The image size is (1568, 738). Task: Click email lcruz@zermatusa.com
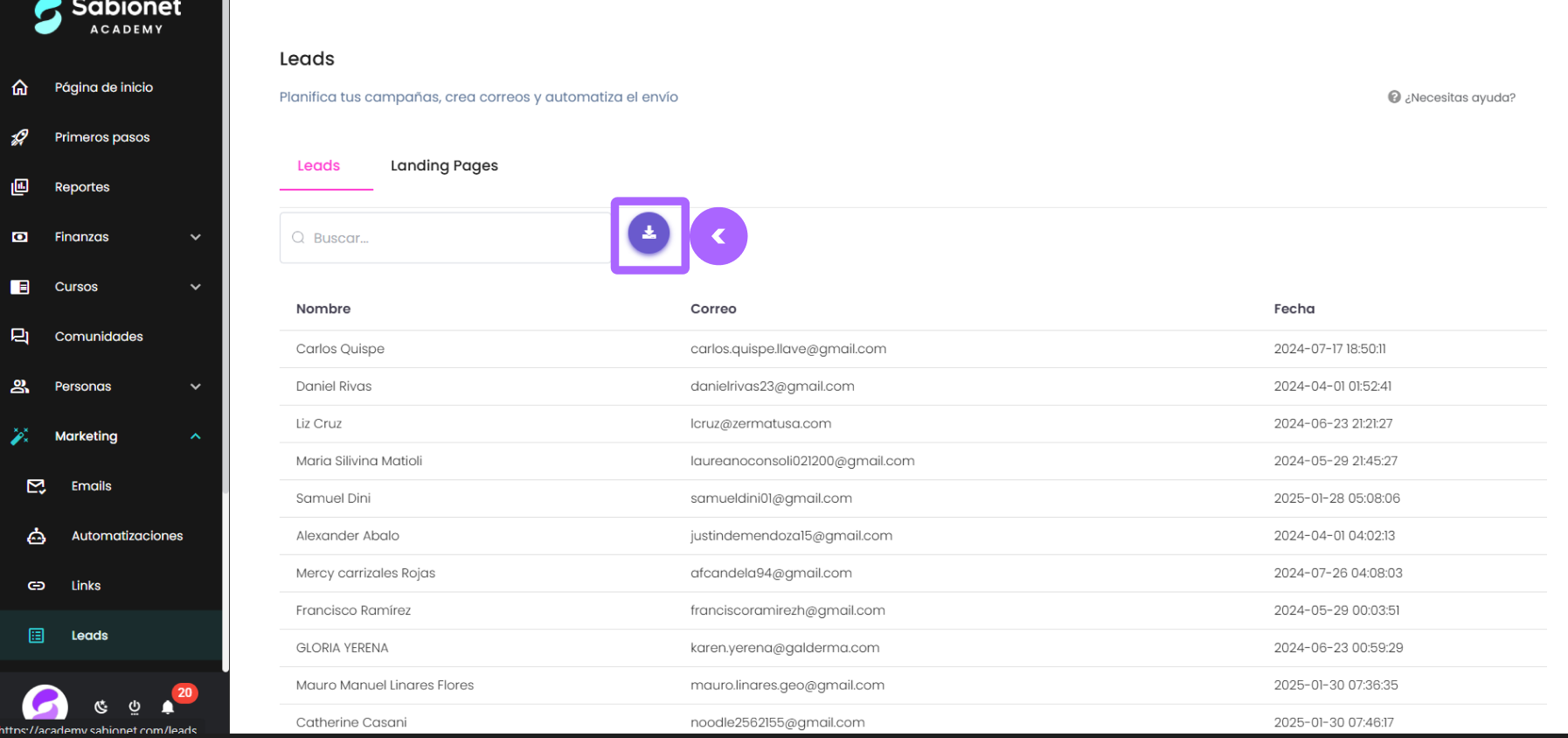760,424
